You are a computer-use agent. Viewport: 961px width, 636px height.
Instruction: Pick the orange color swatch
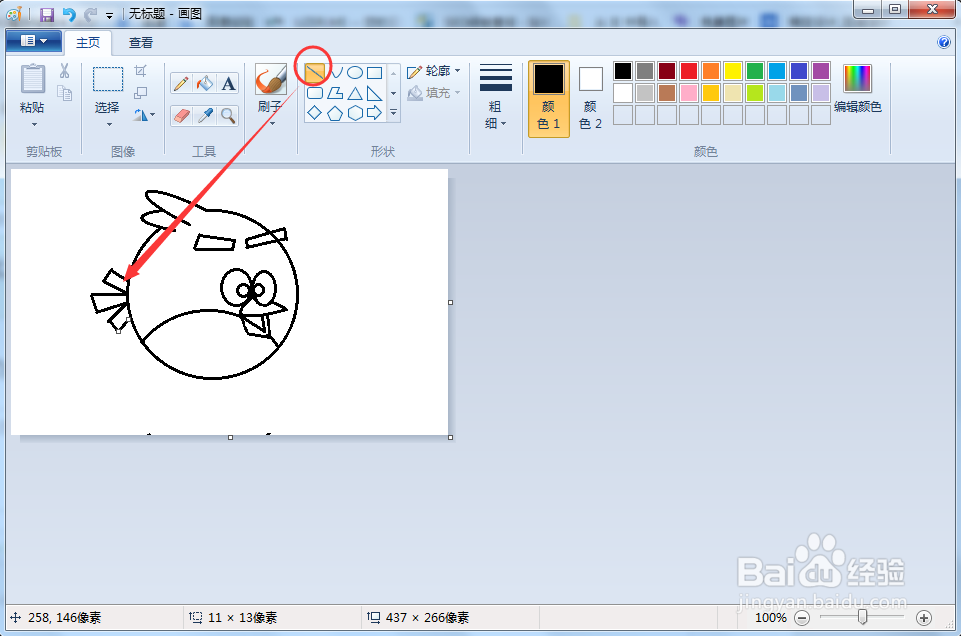[711, 71]
